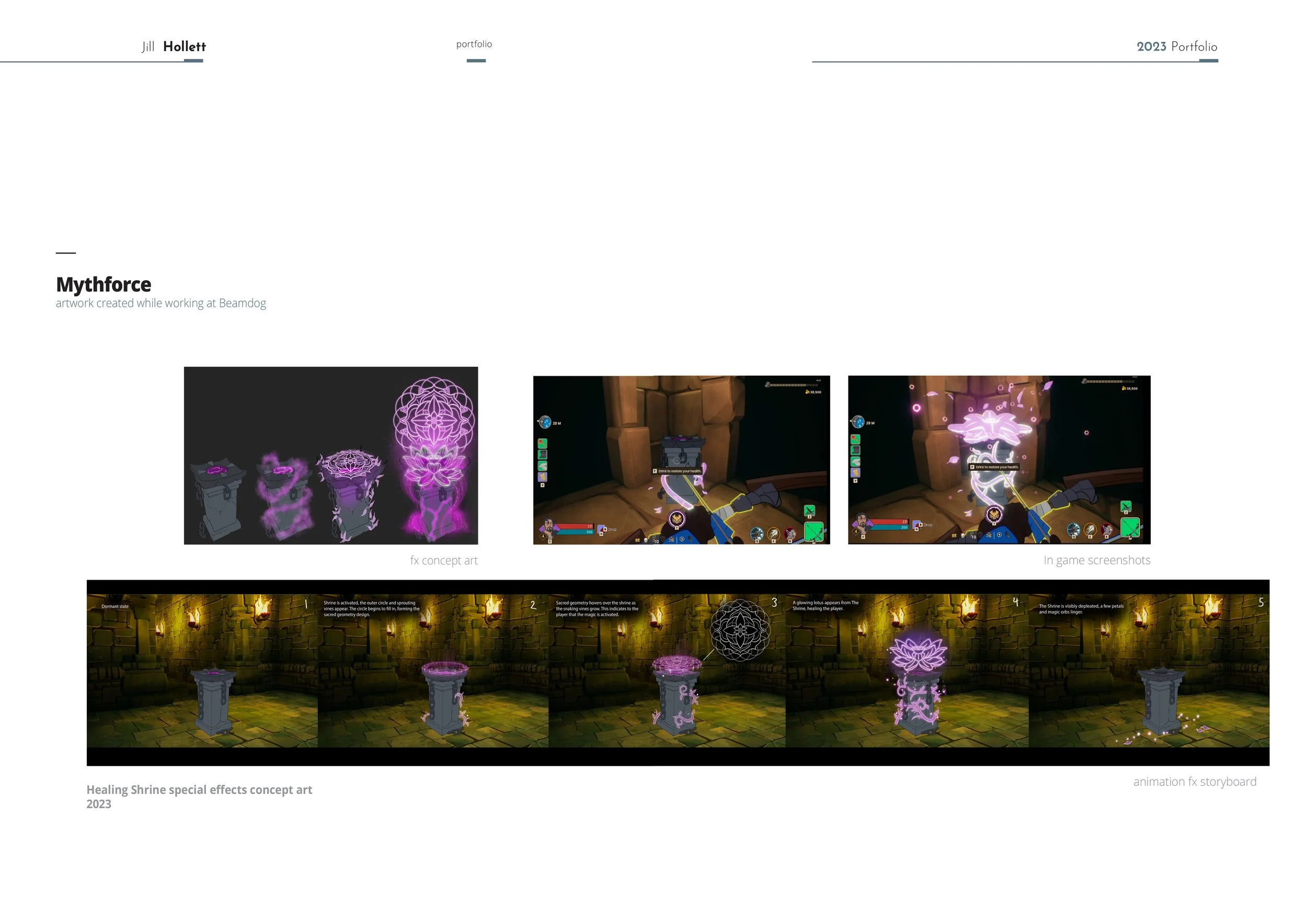The image size is (1307, 924).
Task: Click the yellow glove buff icon in the dormant-shrine screenshot
Action: click(543, 477)
